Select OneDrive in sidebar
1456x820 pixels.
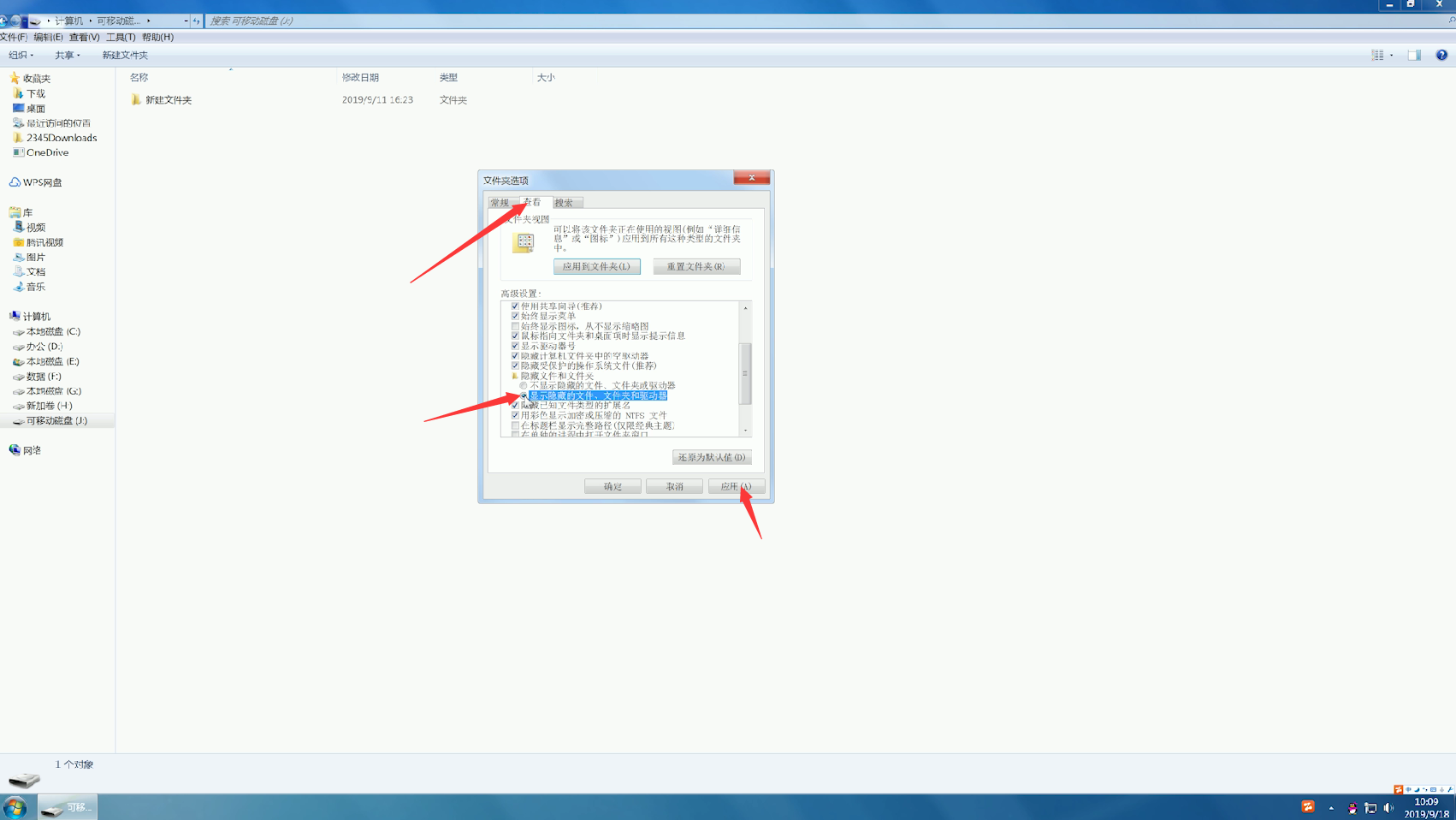[40, 152]
